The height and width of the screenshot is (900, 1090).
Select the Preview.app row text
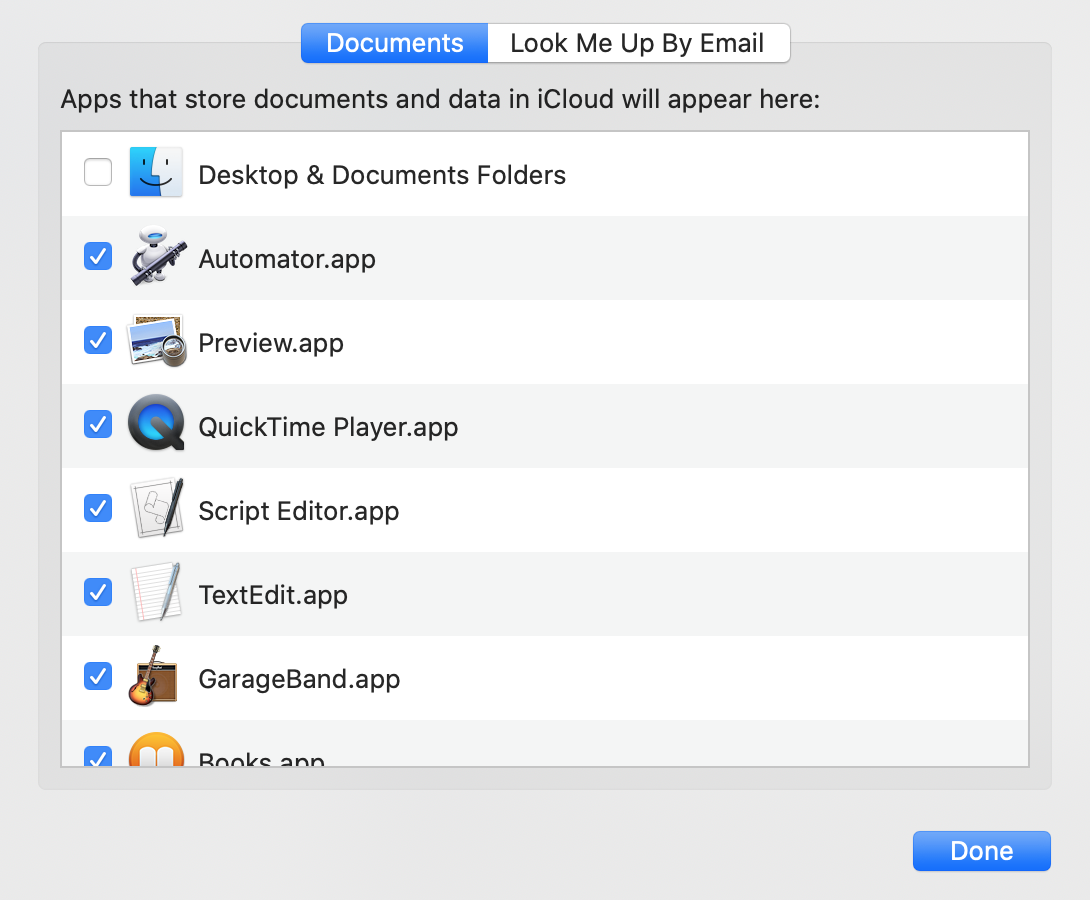coord(271,344)
